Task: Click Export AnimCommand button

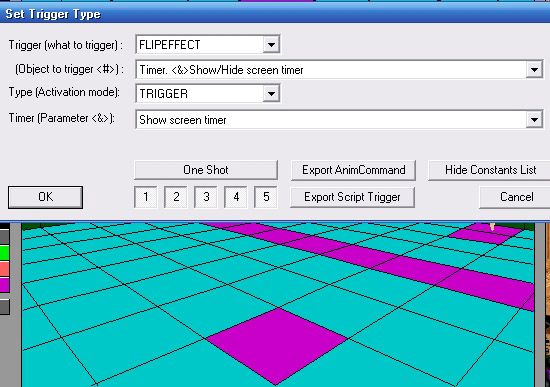Action: coord(353,170)
